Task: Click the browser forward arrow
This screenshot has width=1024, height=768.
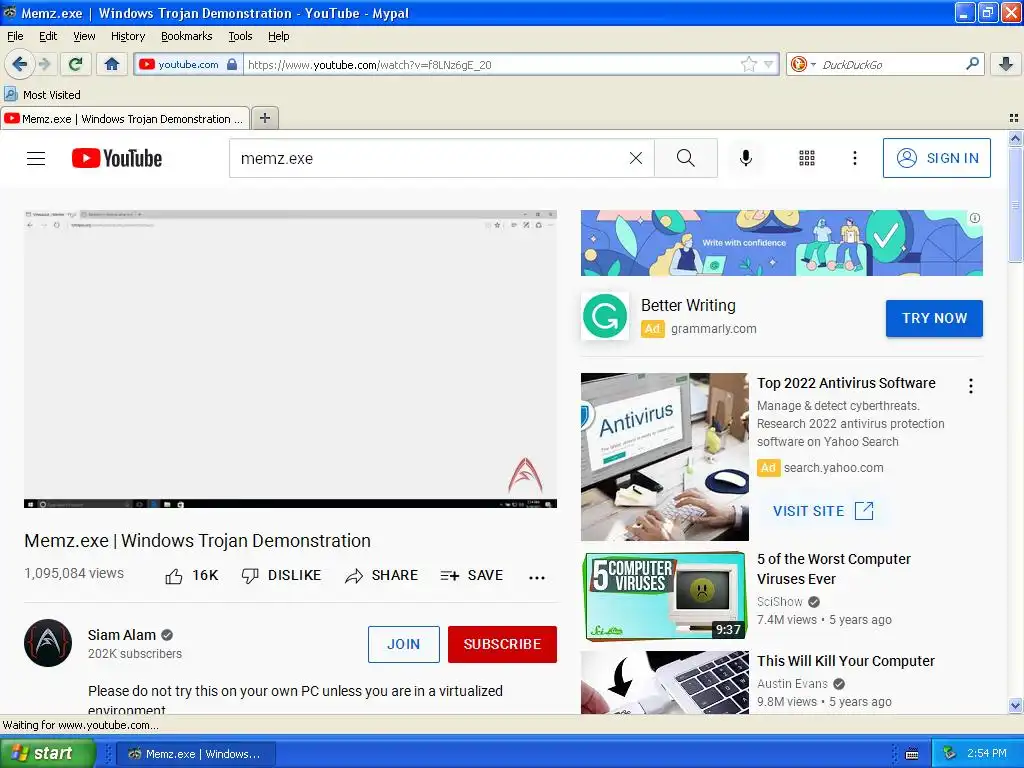Action: [44, 64]
